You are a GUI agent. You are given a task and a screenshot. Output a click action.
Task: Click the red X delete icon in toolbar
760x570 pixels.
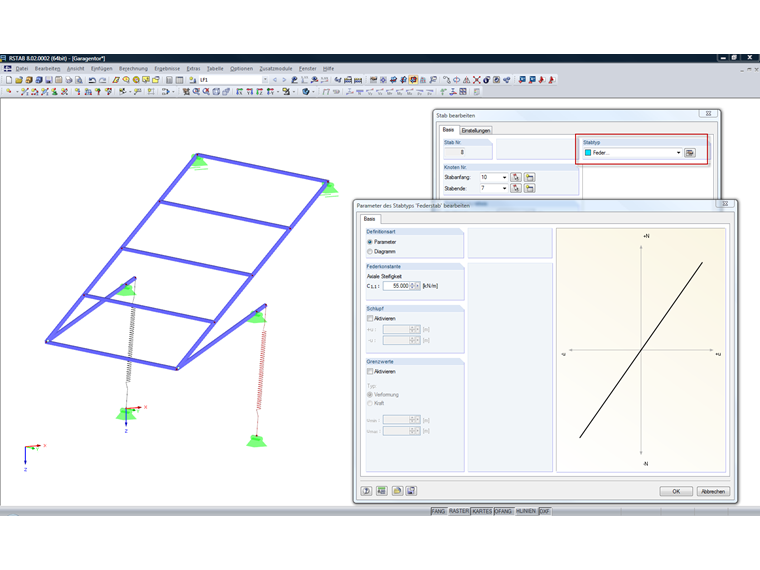[477, 80]
